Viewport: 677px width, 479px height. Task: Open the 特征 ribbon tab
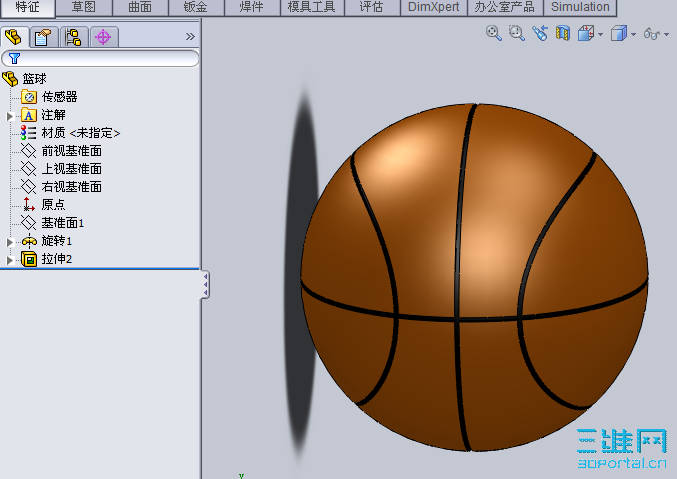point(28,7)
